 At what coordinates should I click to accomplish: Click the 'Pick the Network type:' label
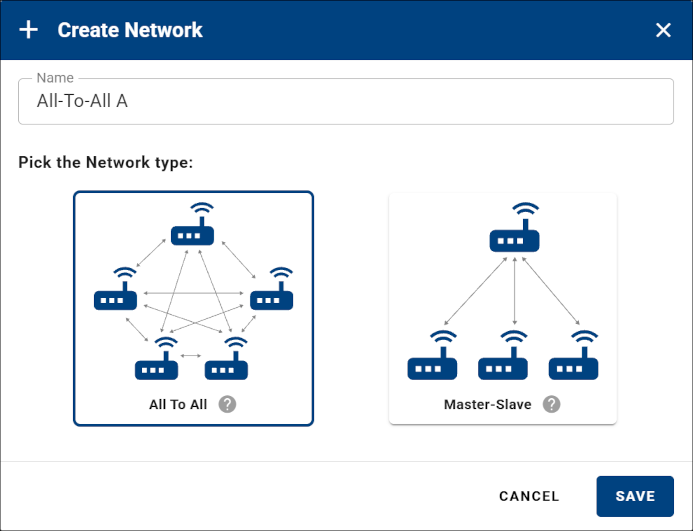[x=106, y=162]
